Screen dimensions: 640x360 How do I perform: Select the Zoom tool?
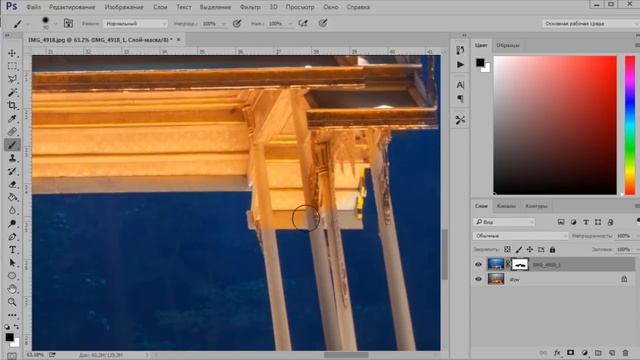[x=12, y=302]
